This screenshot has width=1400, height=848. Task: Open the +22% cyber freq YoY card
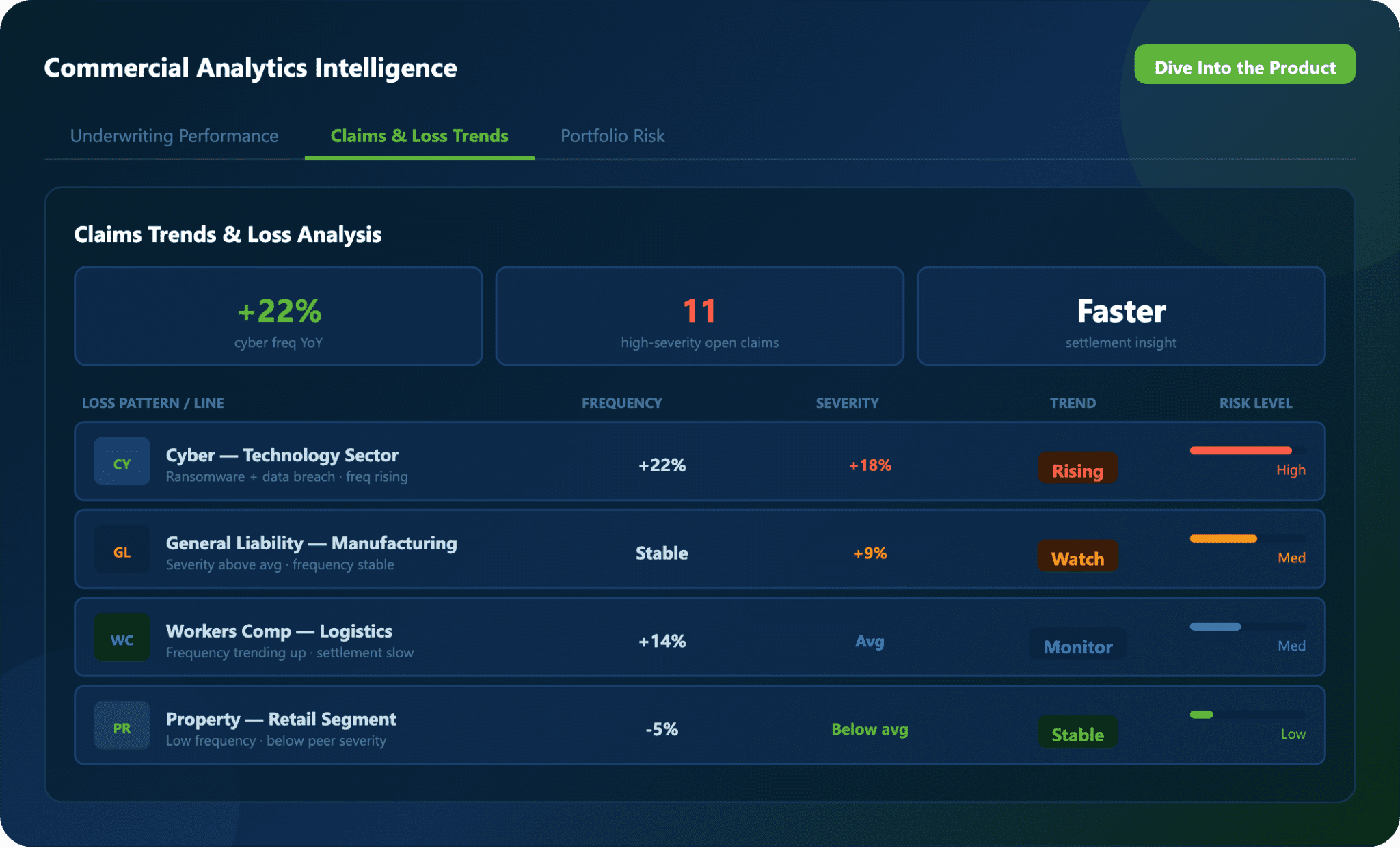pyautogui.click(x=278, y=316)
